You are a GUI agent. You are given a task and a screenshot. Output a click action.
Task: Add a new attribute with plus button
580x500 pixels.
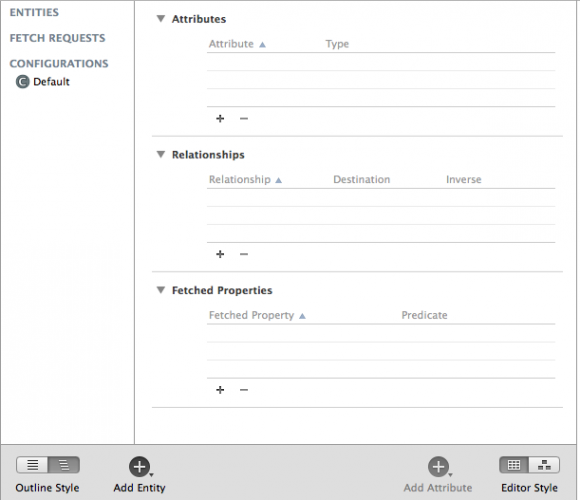(220, 118)
